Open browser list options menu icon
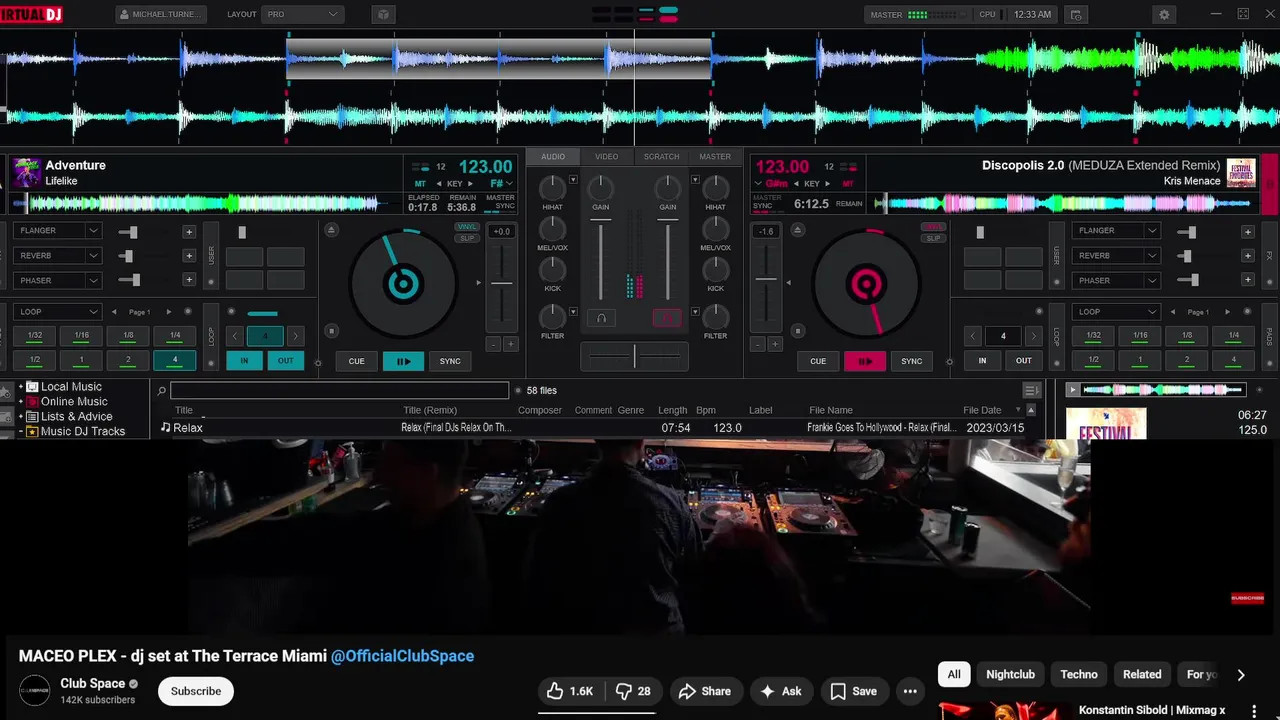1280x720 pixels. coord(1031,390)
